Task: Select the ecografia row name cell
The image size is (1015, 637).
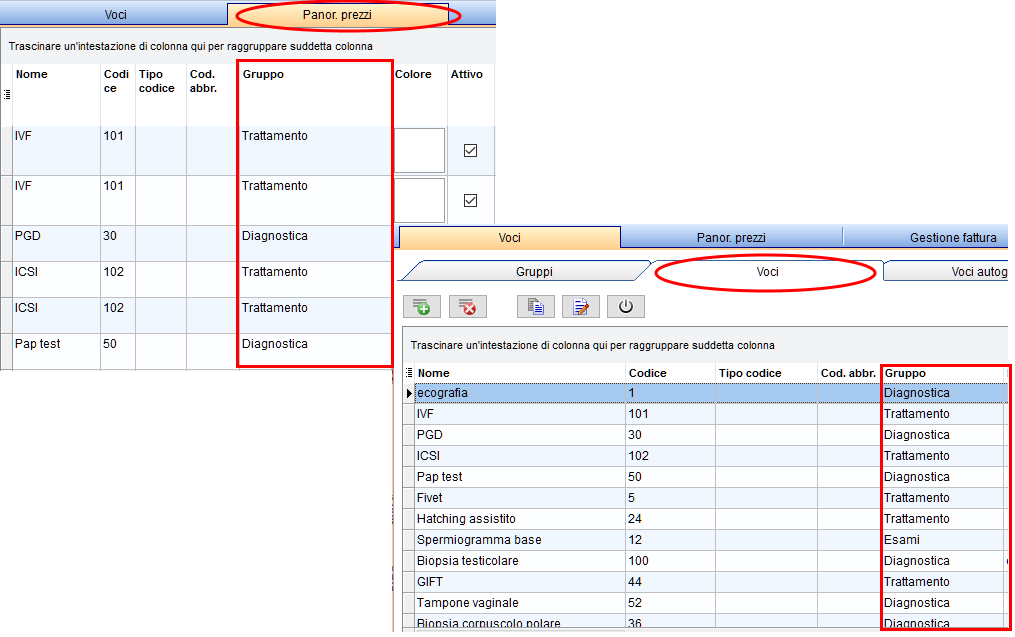Action: pos(520,393)
